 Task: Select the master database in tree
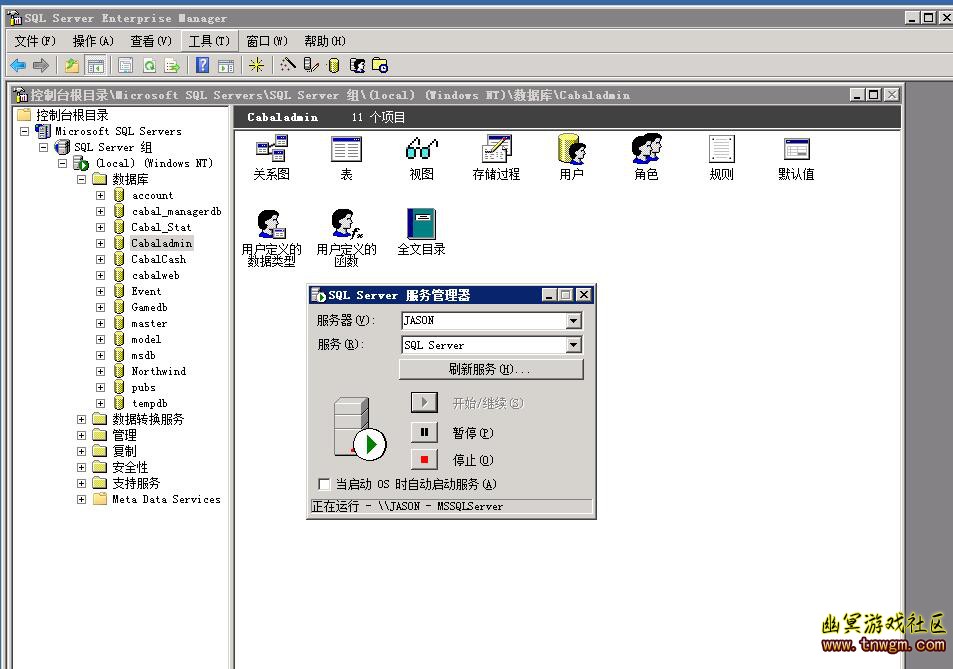[x=149, y=323]
